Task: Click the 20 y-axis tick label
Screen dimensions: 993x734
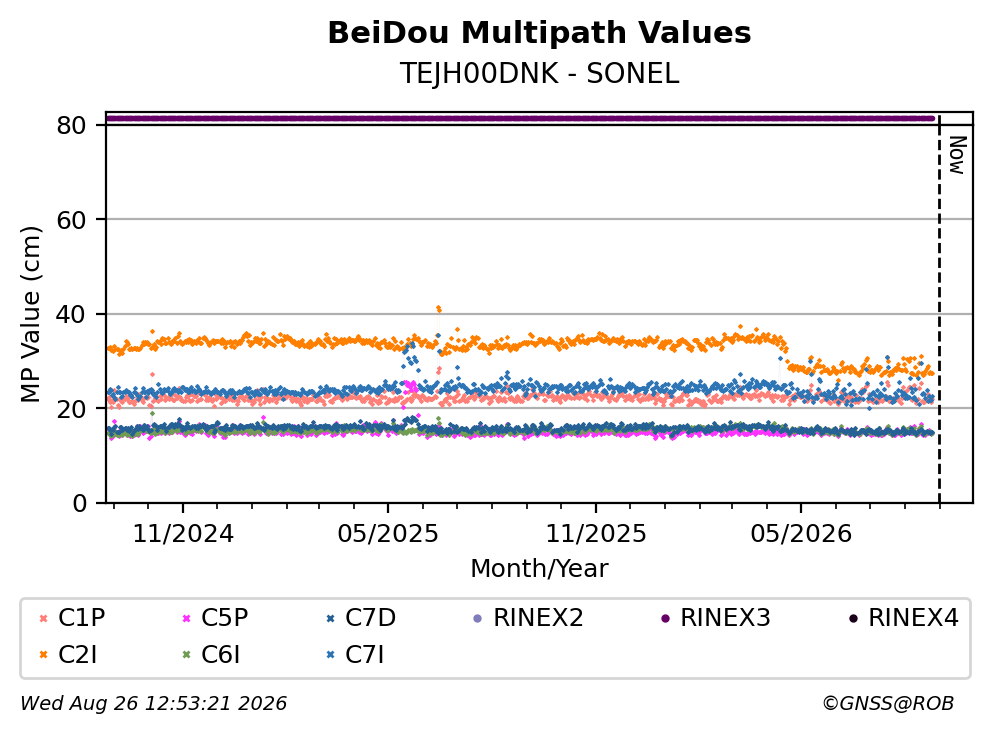Action: pyautogui.click(x=72, y=408)
